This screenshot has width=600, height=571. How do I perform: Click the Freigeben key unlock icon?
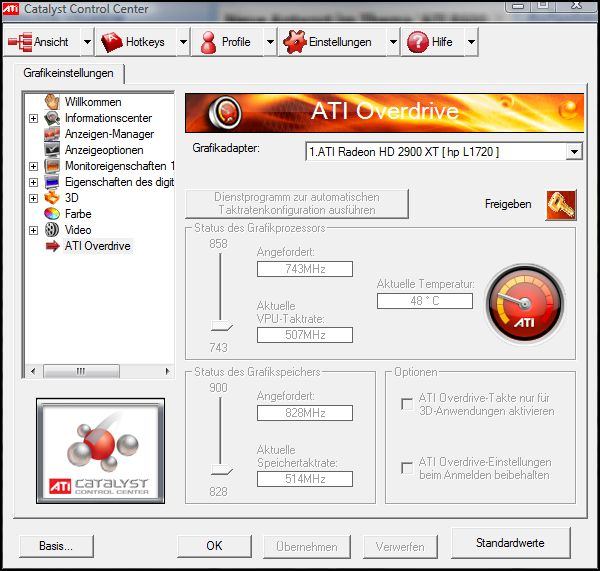[x=561, y=206]
